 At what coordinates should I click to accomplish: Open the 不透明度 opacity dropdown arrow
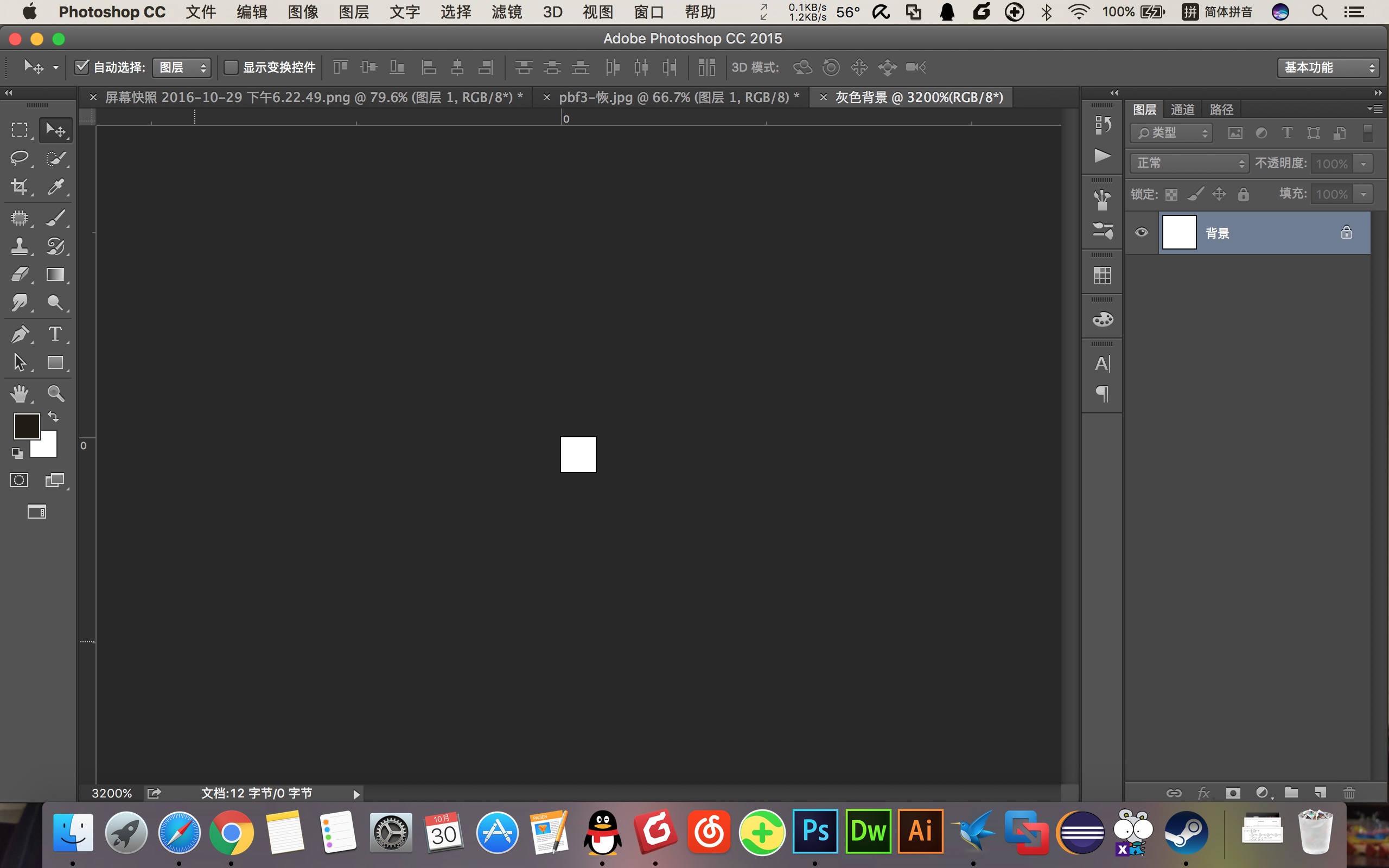[1363, 164]
